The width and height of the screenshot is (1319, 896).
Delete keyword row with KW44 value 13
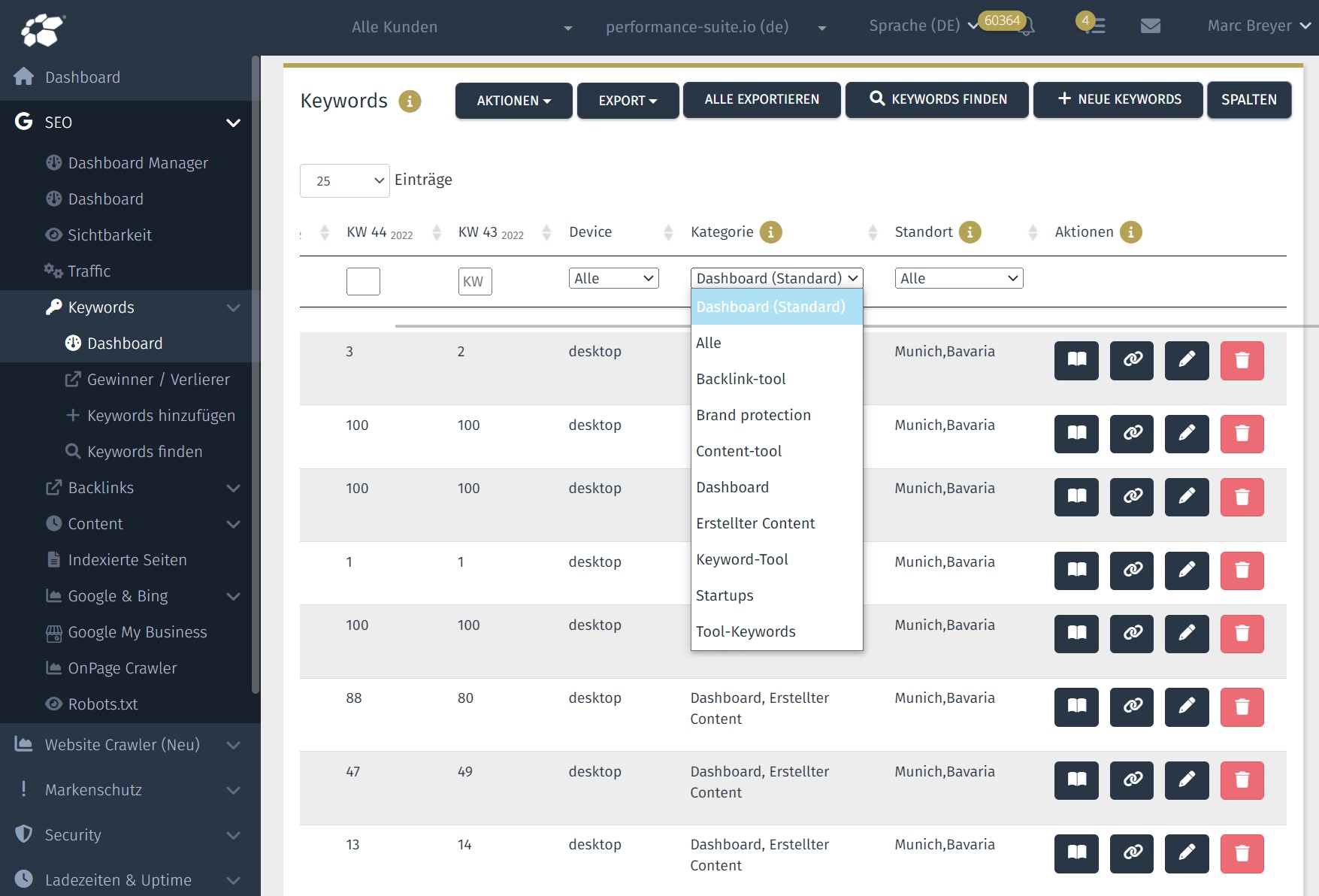(1242, 853)
